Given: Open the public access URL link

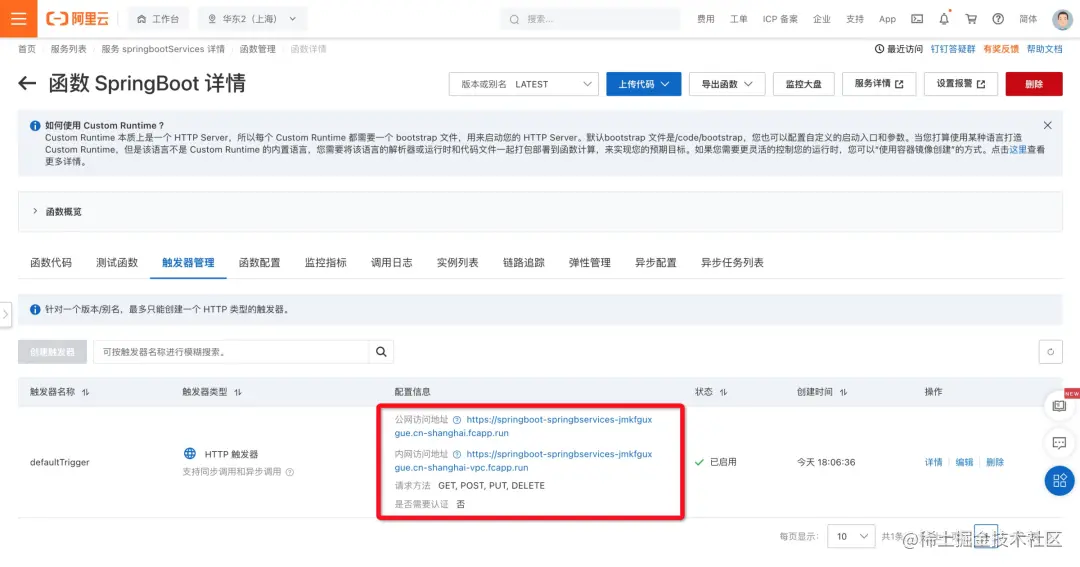Looking at the screenshot, I should (523, 426).
